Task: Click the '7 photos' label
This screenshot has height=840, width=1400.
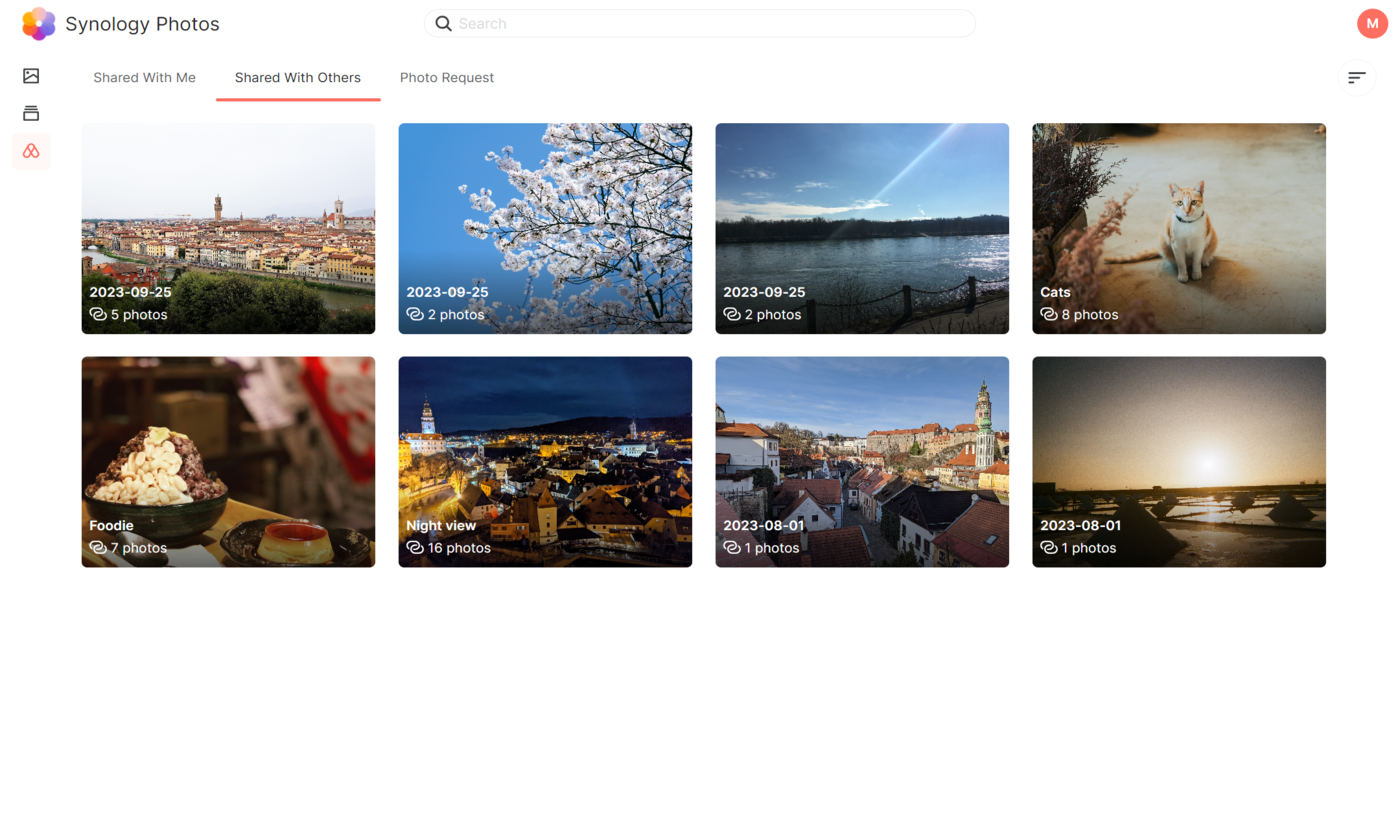Action: pyautogui.click(x=139, y=547)
